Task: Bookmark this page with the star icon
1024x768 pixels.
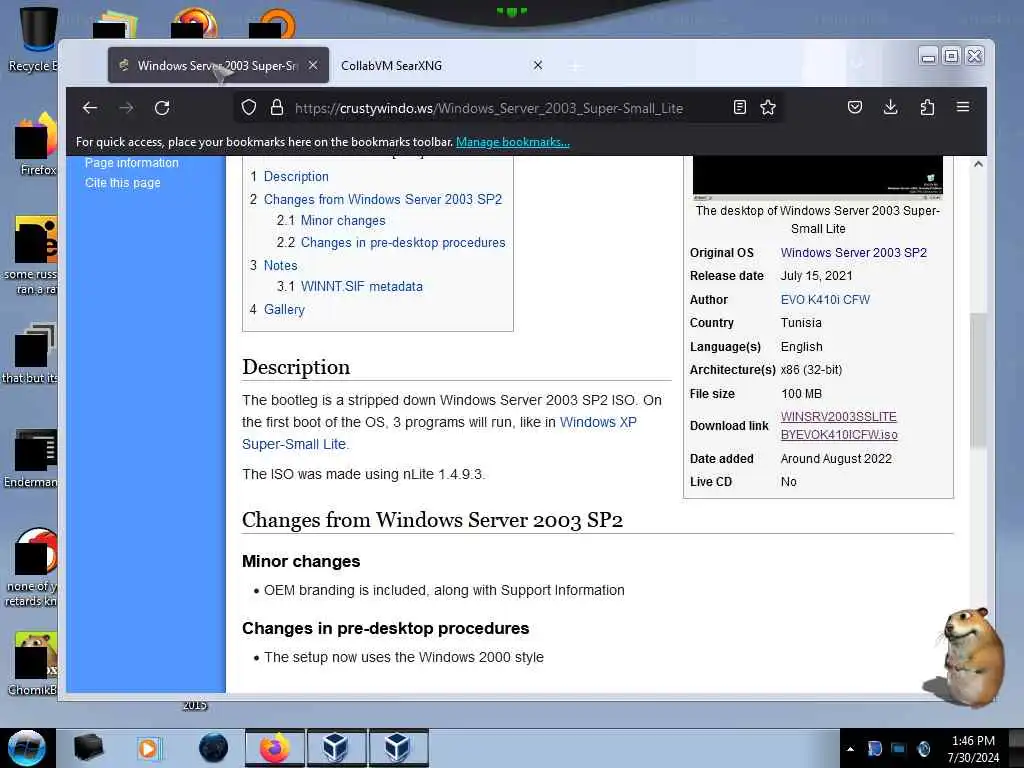Action: coord(768,107)
